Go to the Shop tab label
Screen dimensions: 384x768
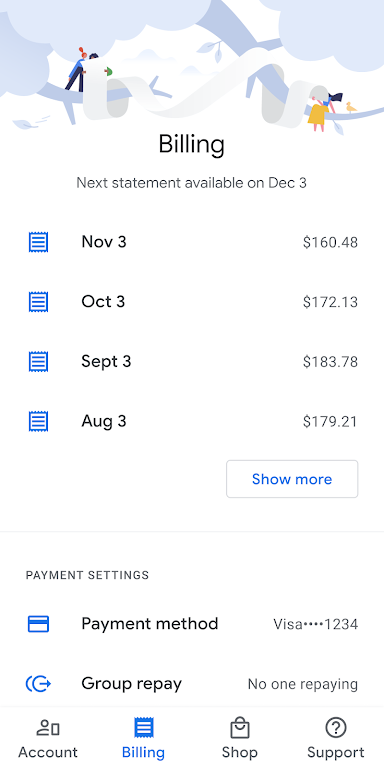[x=240, y=752]
